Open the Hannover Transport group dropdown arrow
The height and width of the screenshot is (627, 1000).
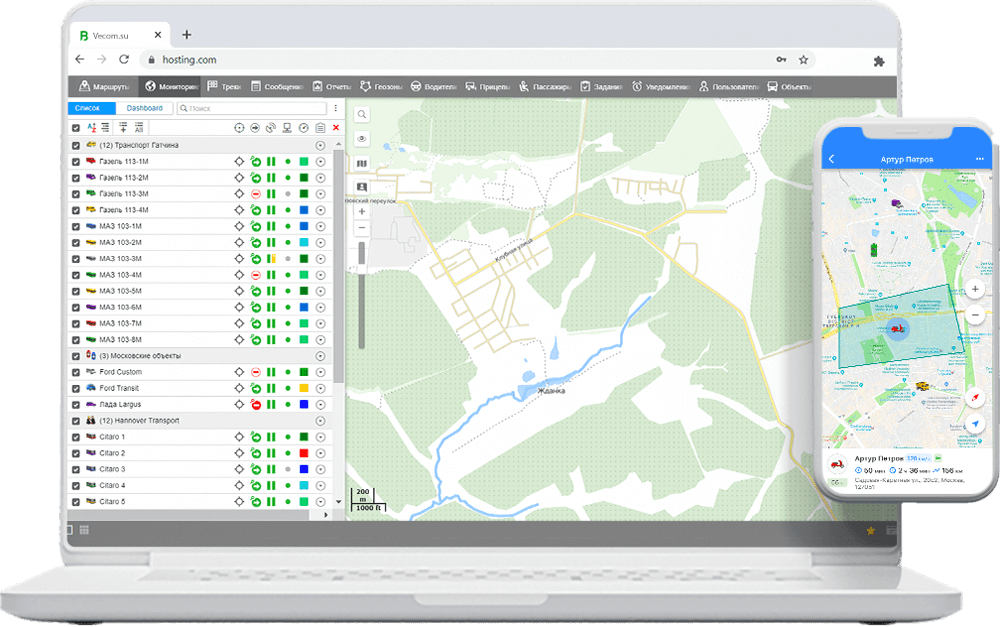tap(320, 421)
